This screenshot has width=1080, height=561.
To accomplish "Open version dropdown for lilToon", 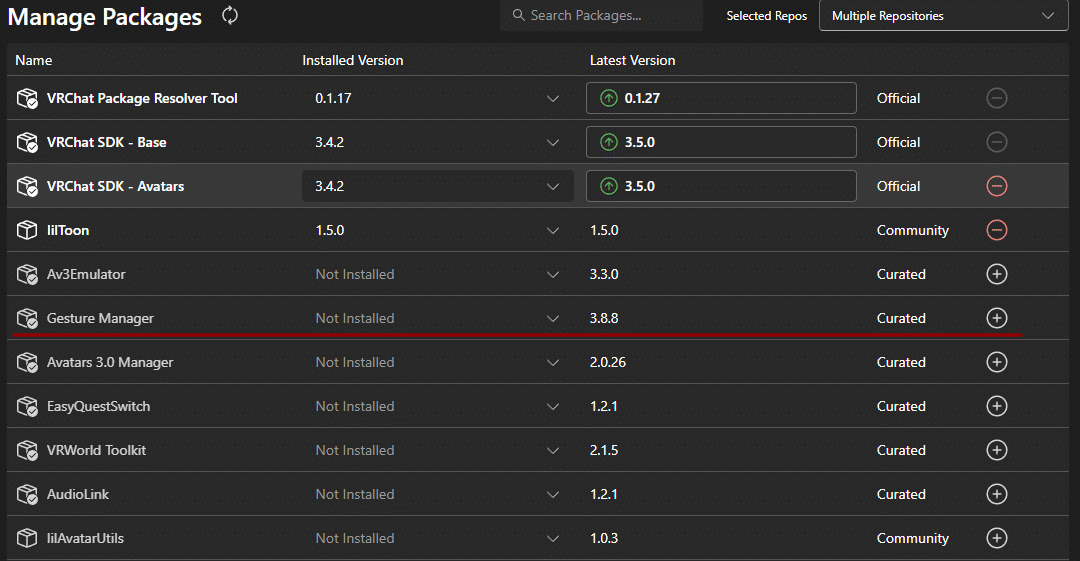I will (552, 231).
